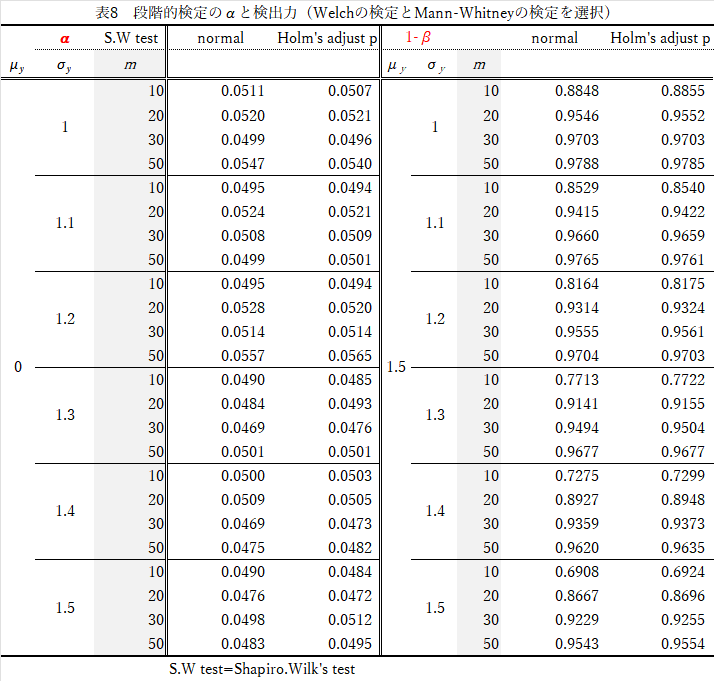Click the alpha value 0.0524

pyautogui.click(x=243, y=212)
